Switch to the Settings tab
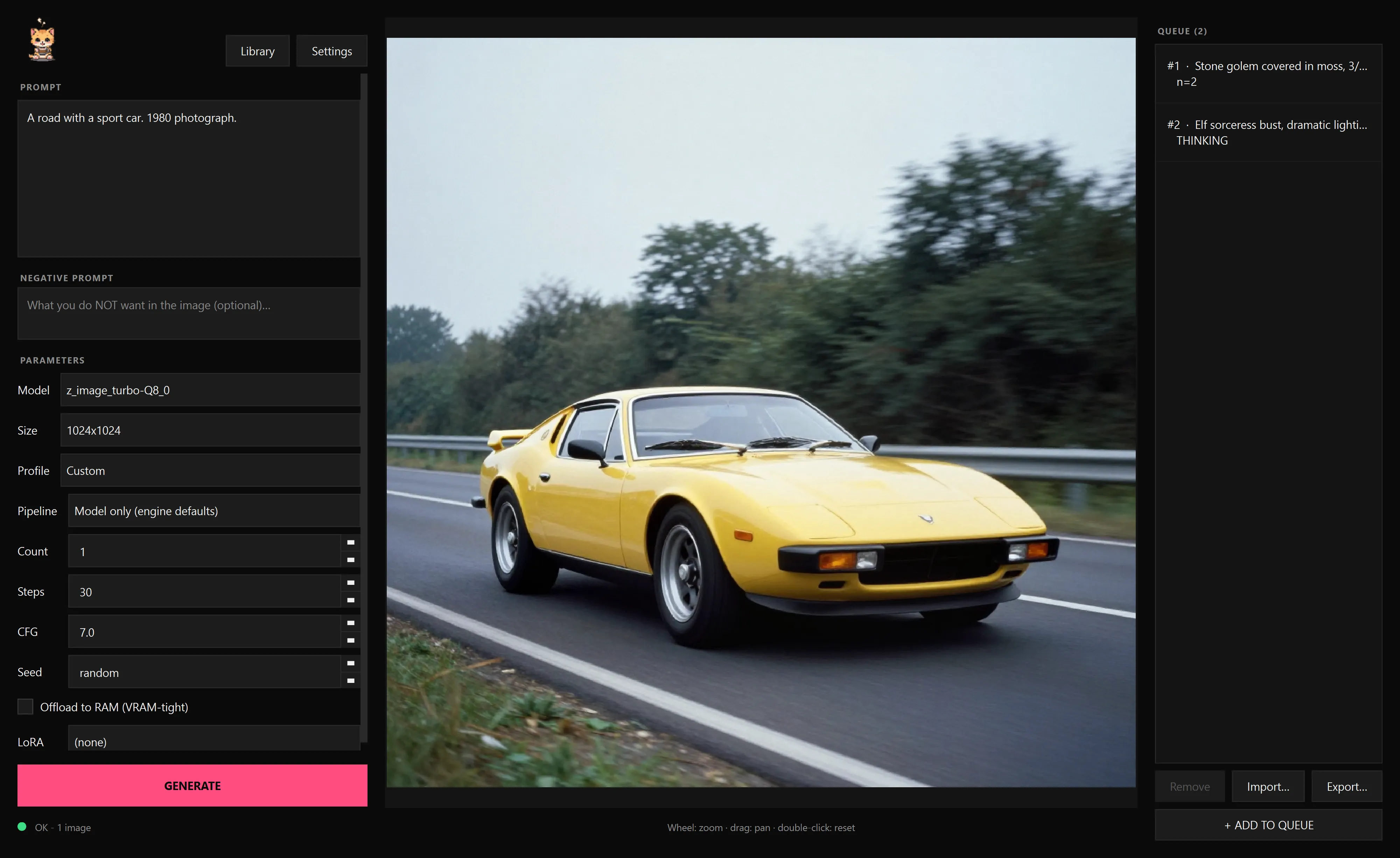This screenshot has width=1400, height=858. click(x=332, y=51)
